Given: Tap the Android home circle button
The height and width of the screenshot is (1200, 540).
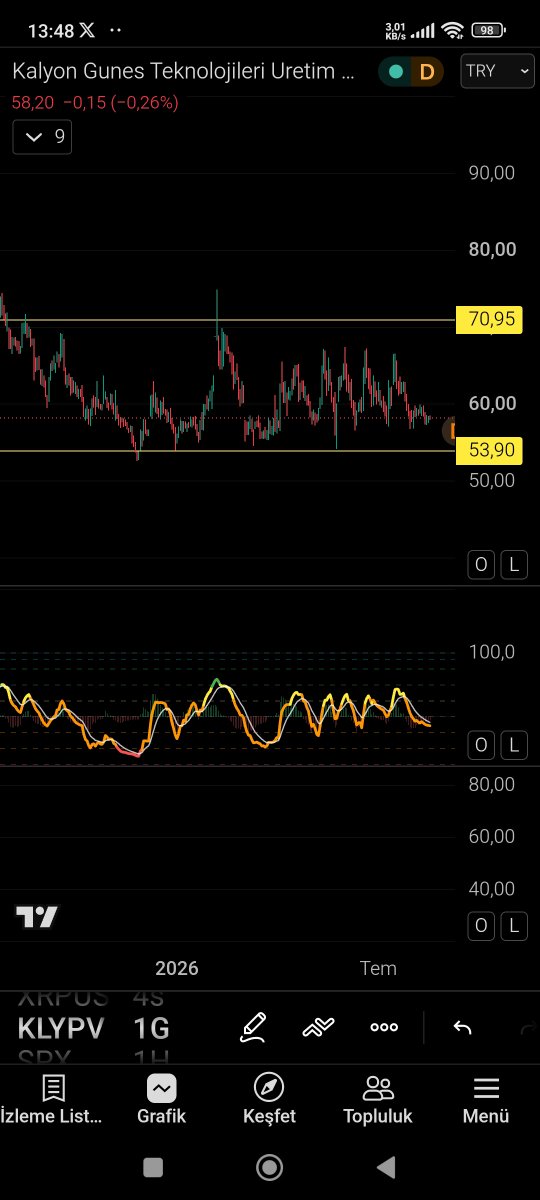Looking at the screenshot, I should pos(269,1166).
